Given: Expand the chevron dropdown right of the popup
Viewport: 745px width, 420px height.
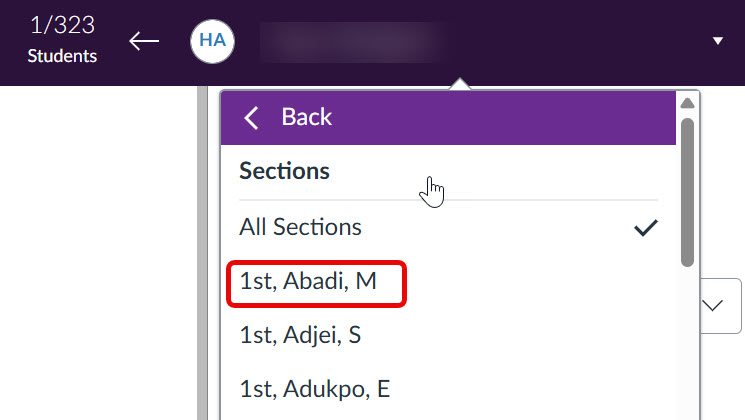Looking at the screenshot, I should click(712, 305).
